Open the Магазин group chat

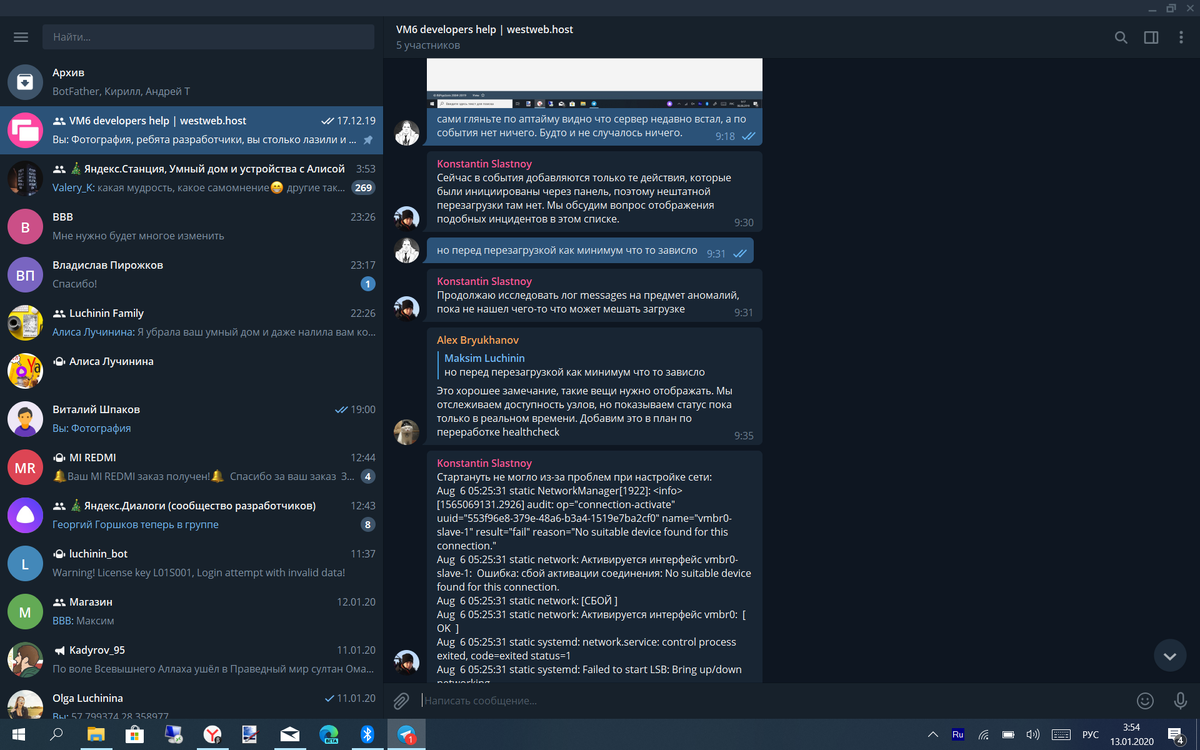(x=192, y=610)
